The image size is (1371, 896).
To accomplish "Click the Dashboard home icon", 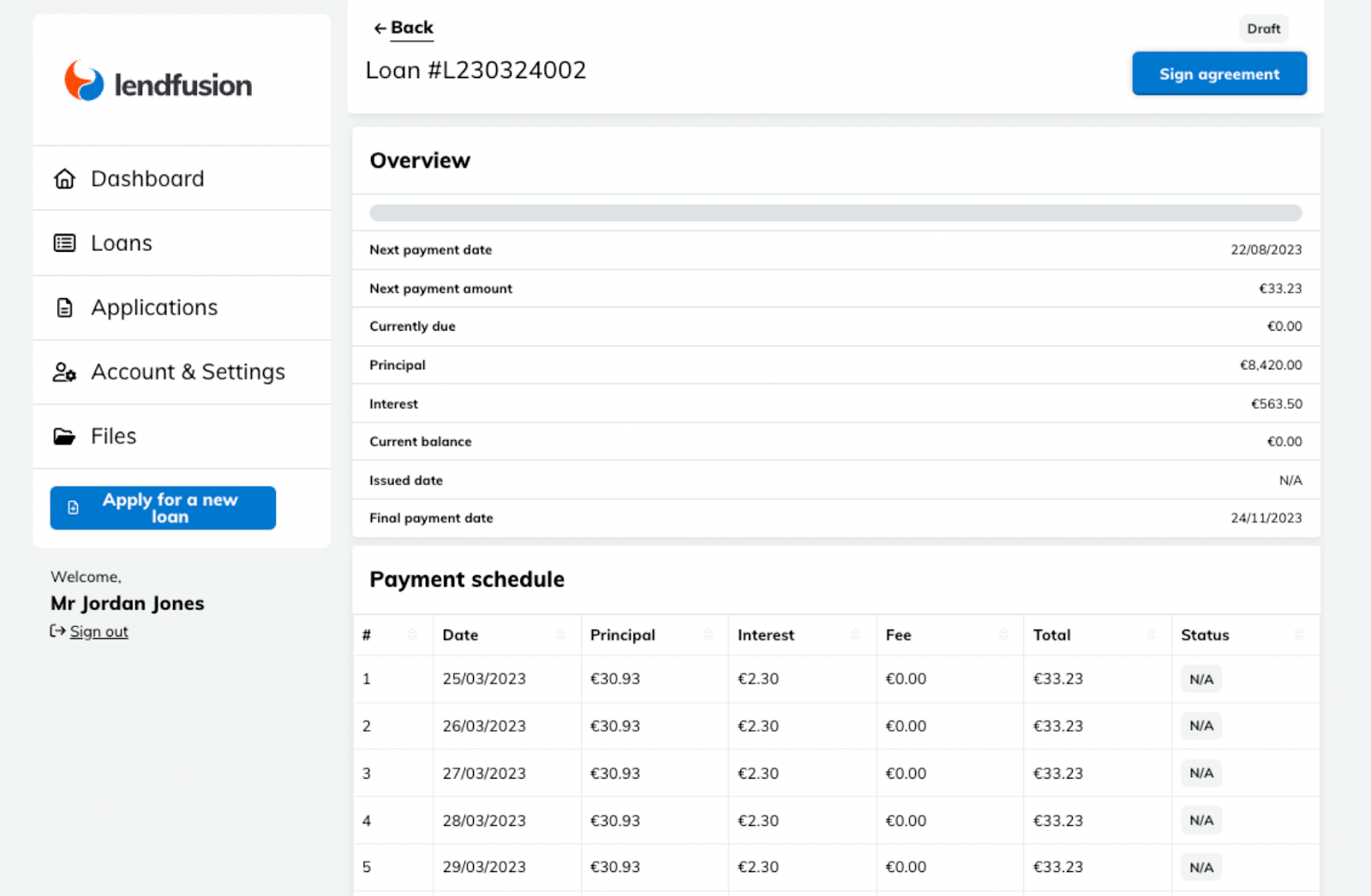I will click(x=64, y=179).
